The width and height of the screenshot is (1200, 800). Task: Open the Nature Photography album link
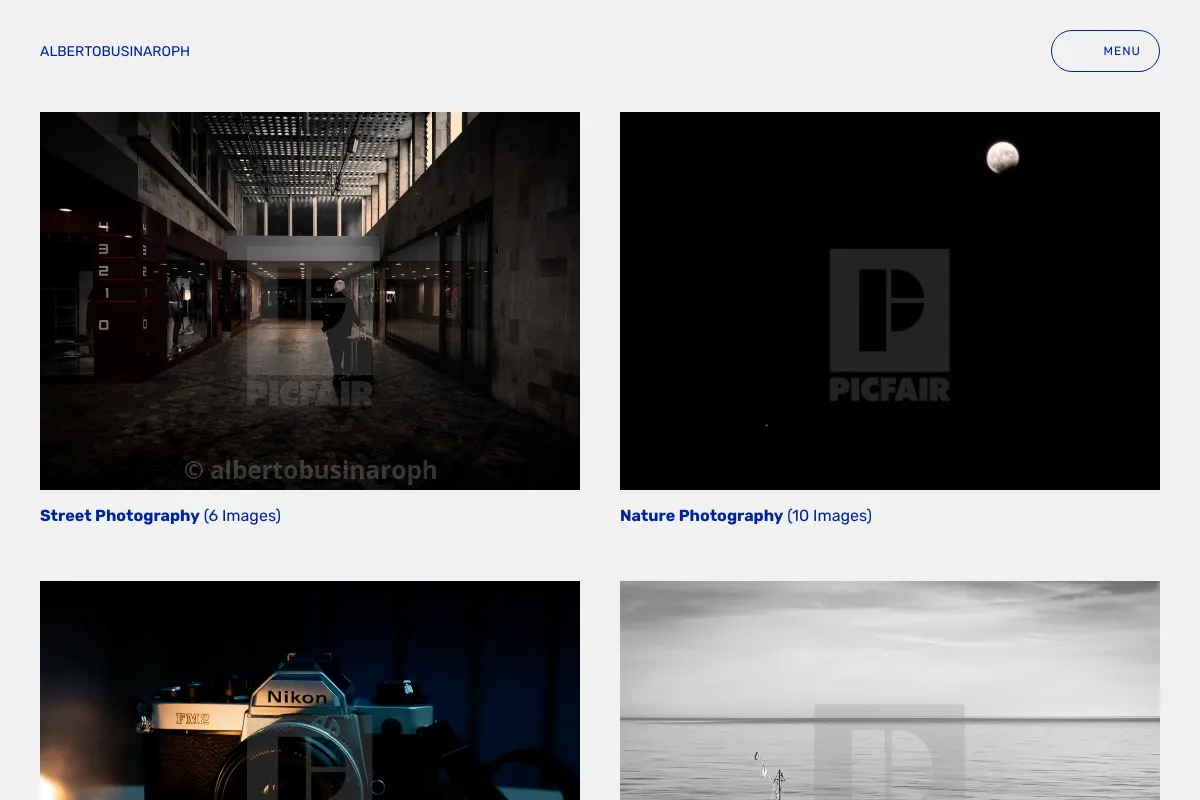(701, 516)
